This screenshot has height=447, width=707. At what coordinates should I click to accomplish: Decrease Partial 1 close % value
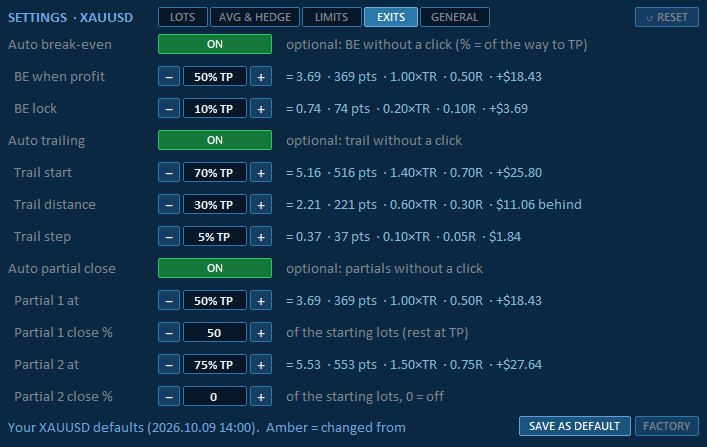tap(169, 332)
